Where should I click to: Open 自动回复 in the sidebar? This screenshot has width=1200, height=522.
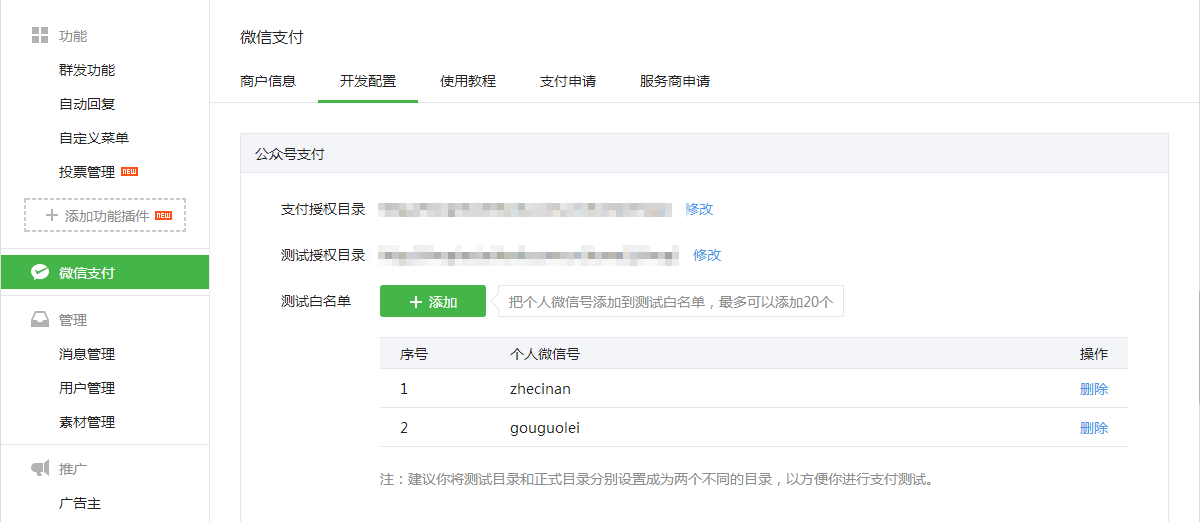(x=87, y=104)
